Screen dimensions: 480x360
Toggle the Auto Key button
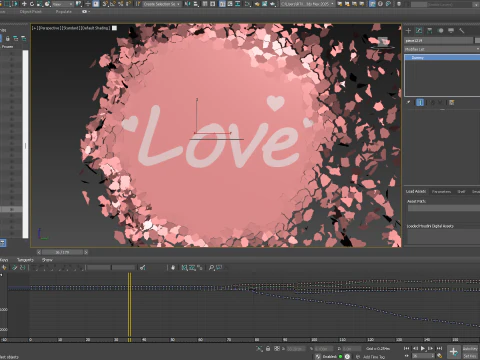click(470, 349)
